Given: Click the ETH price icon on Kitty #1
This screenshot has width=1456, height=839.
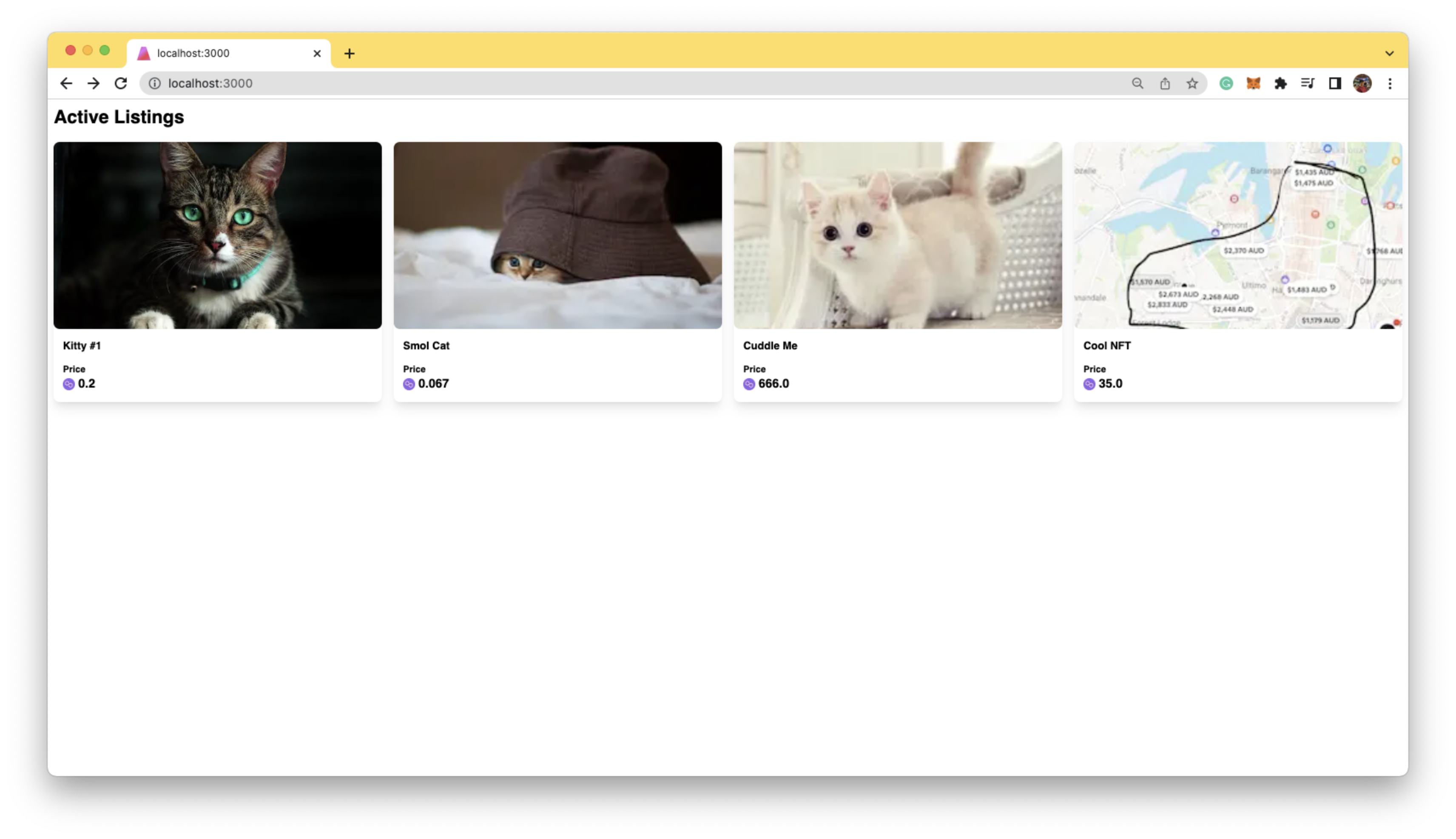Looking at the screenshot, I should [x=68, y=383].
